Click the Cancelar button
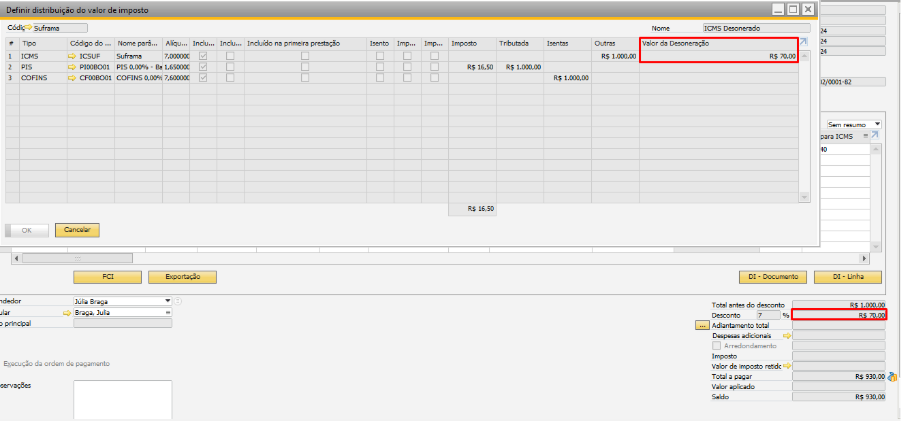 coord(77,230)
